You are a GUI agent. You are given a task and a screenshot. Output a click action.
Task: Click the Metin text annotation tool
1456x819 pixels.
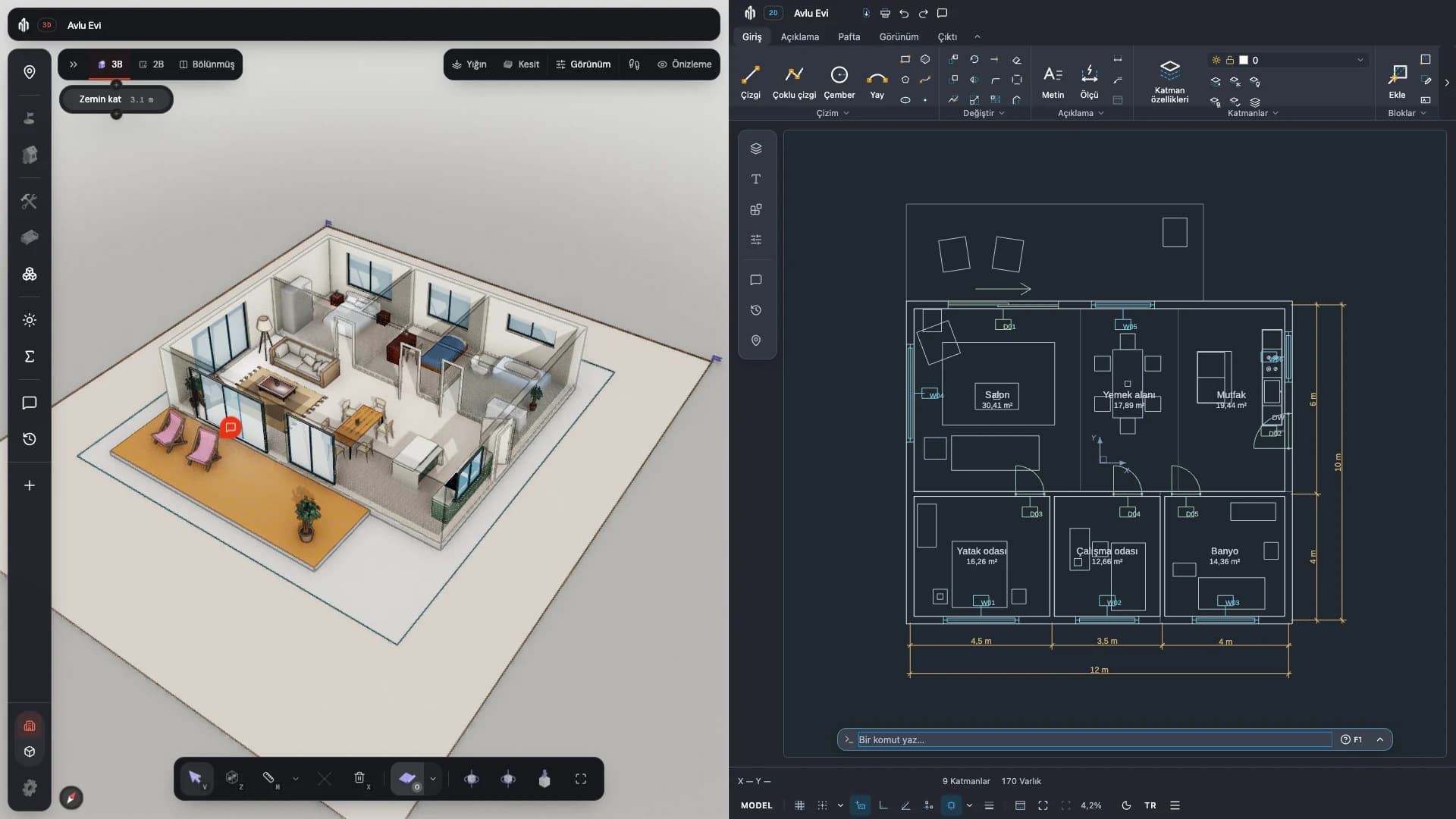[1053, 82]
